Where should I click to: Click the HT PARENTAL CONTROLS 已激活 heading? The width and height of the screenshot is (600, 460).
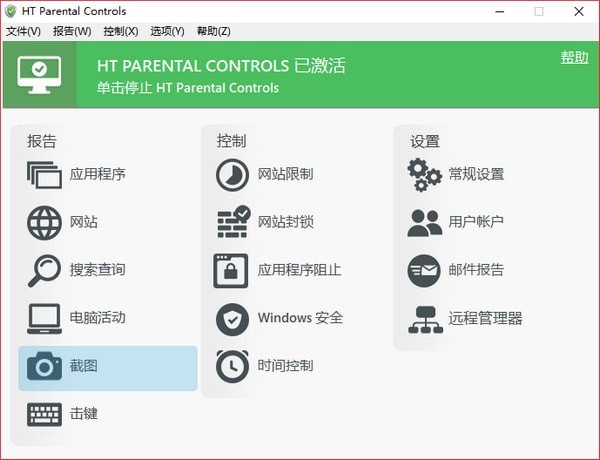(221, 65)
